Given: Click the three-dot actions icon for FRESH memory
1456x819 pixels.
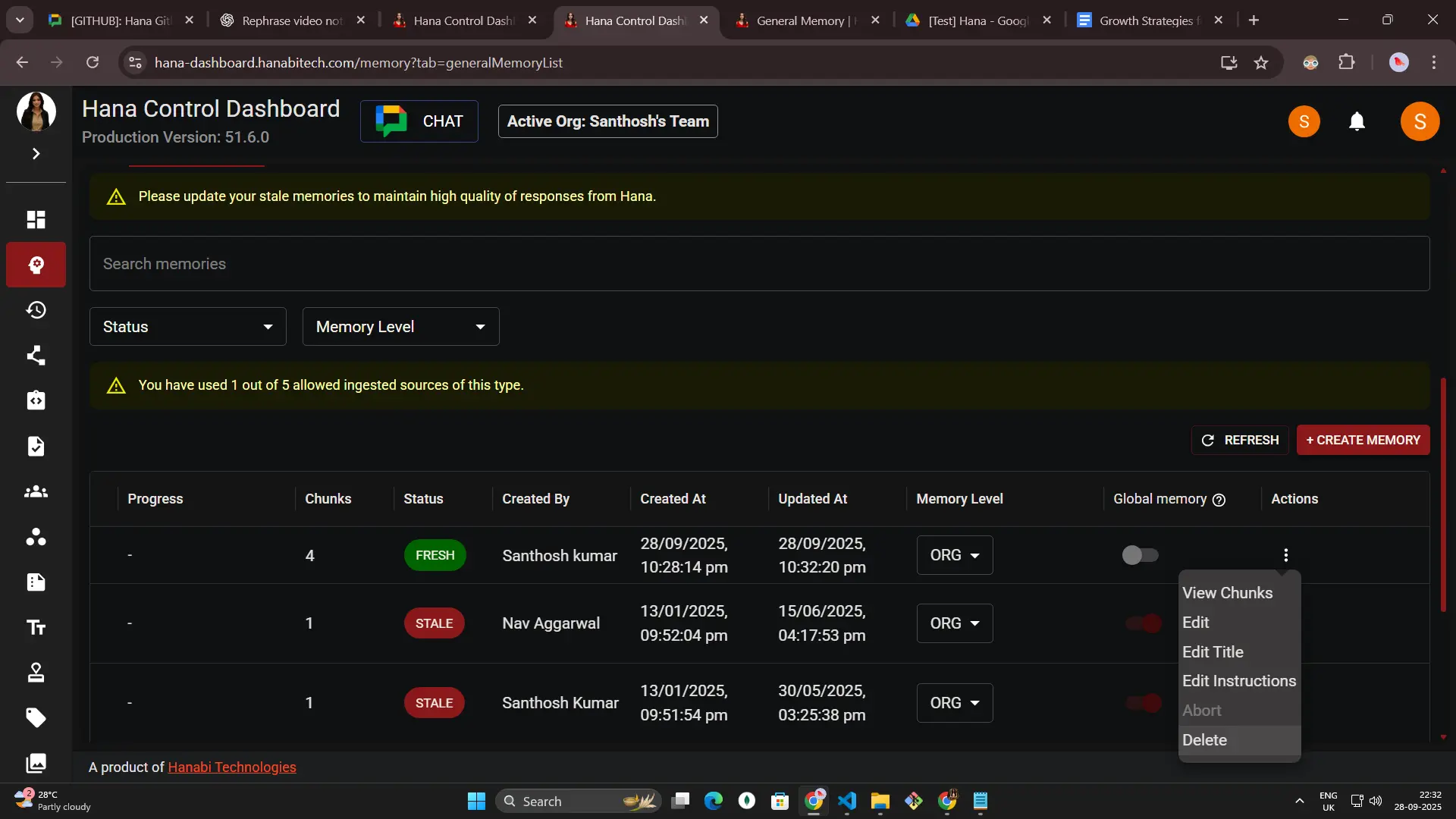Looking at the screenshot, I should [x=1285, y=555].
